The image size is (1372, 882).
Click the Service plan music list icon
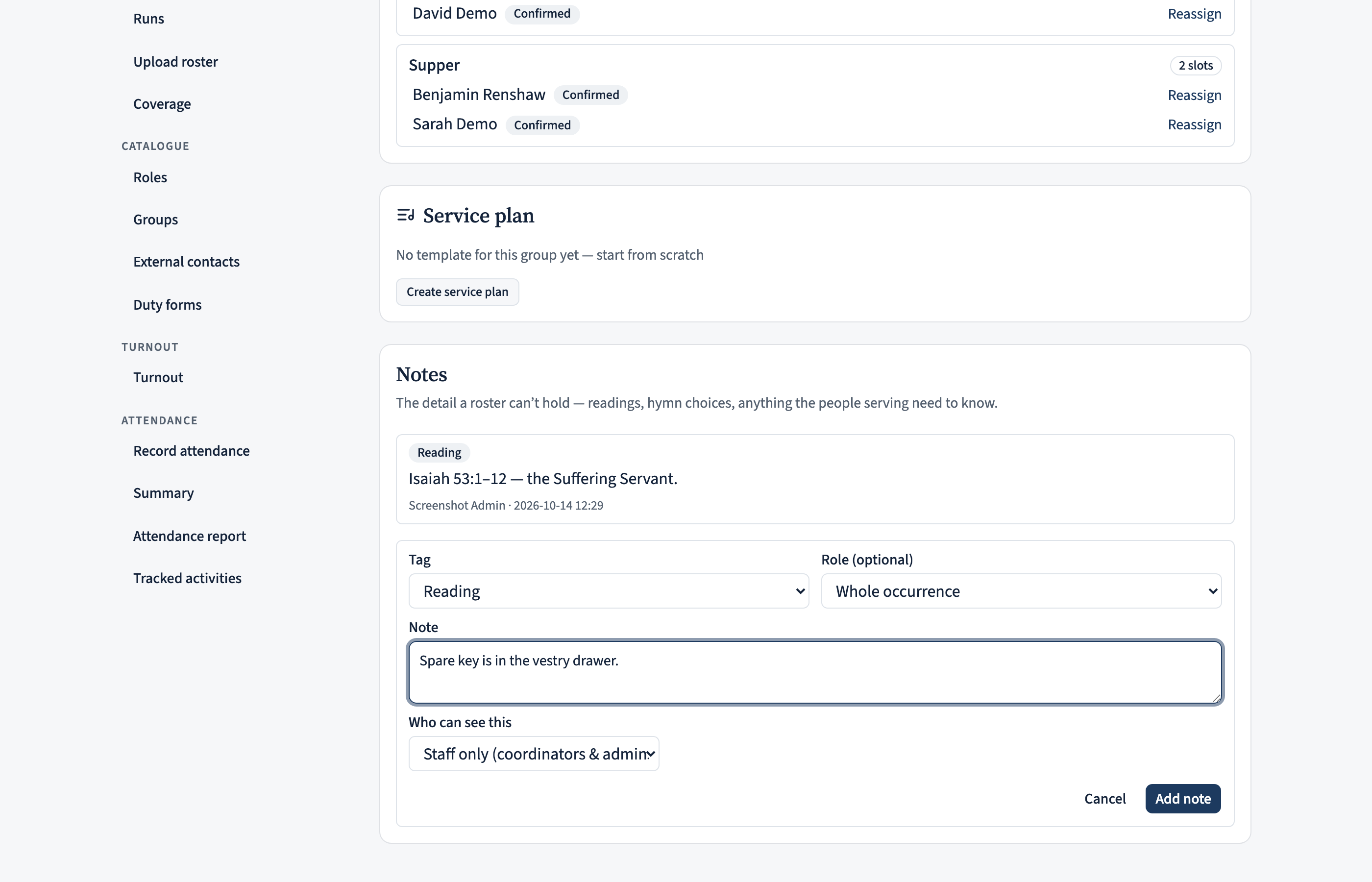point(405,215)
